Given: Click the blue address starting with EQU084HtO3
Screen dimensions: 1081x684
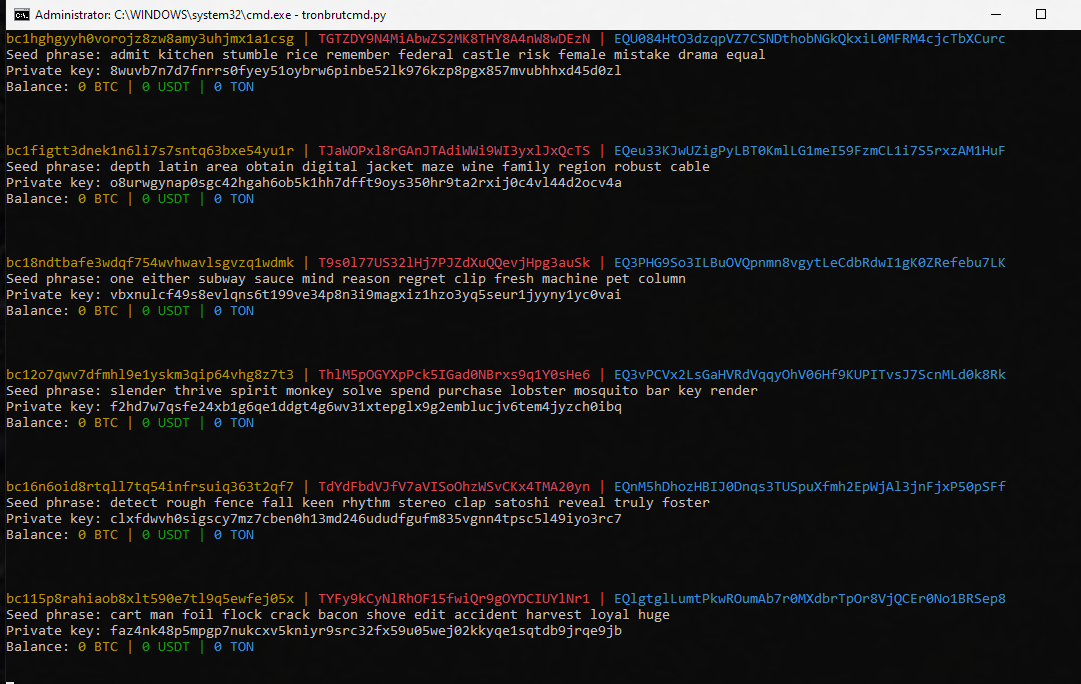Looking at the screenshot, I should (x=810, y=39).
